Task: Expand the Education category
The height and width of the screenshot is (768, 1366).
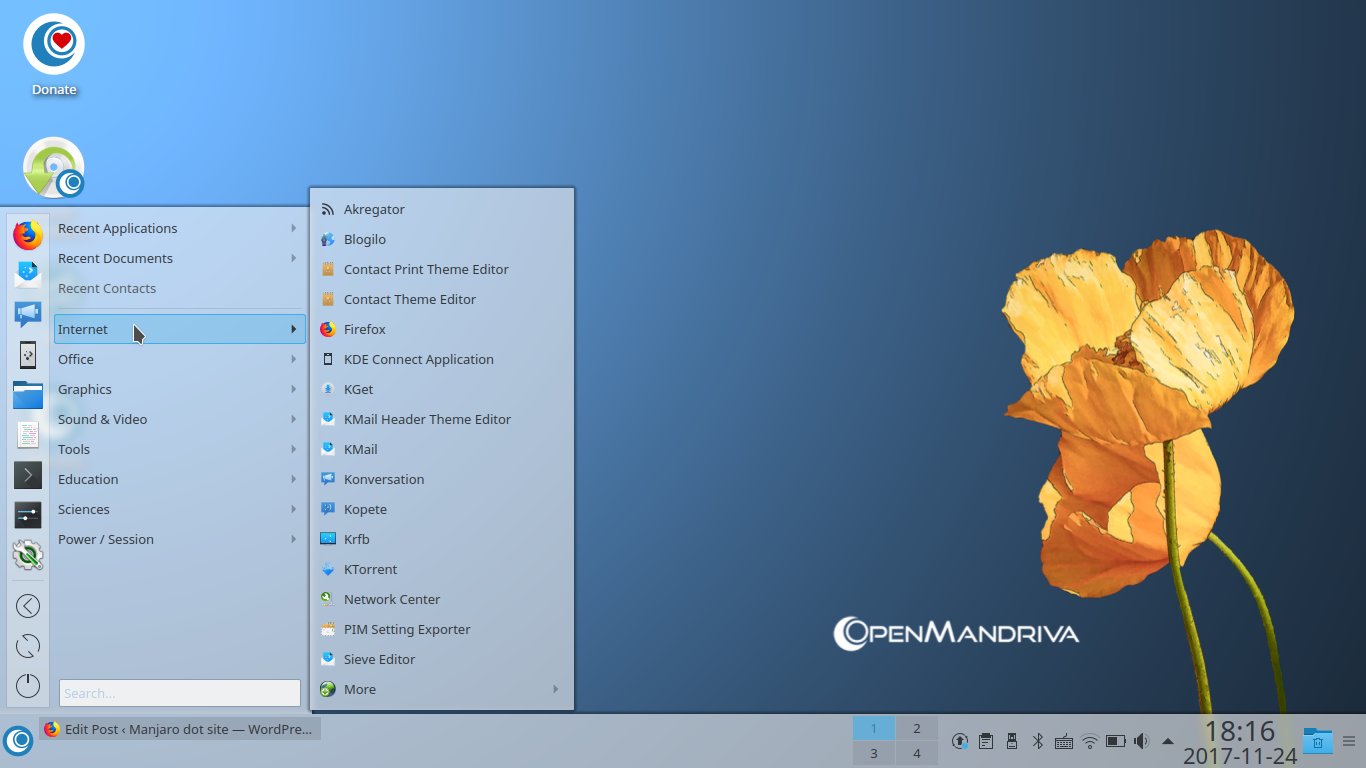Action: [180, 479]
